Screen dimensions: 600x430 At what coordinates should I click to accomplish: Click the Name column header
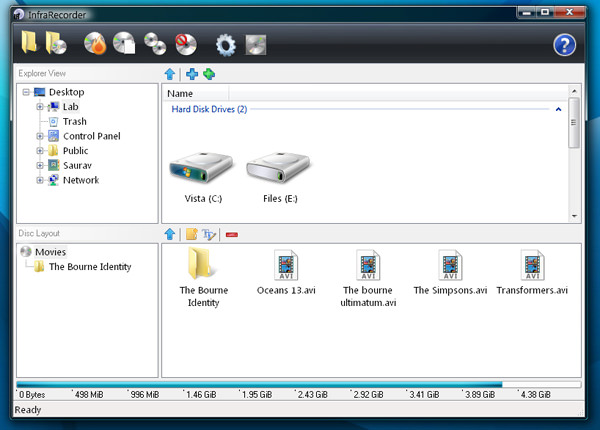(181, 93)
